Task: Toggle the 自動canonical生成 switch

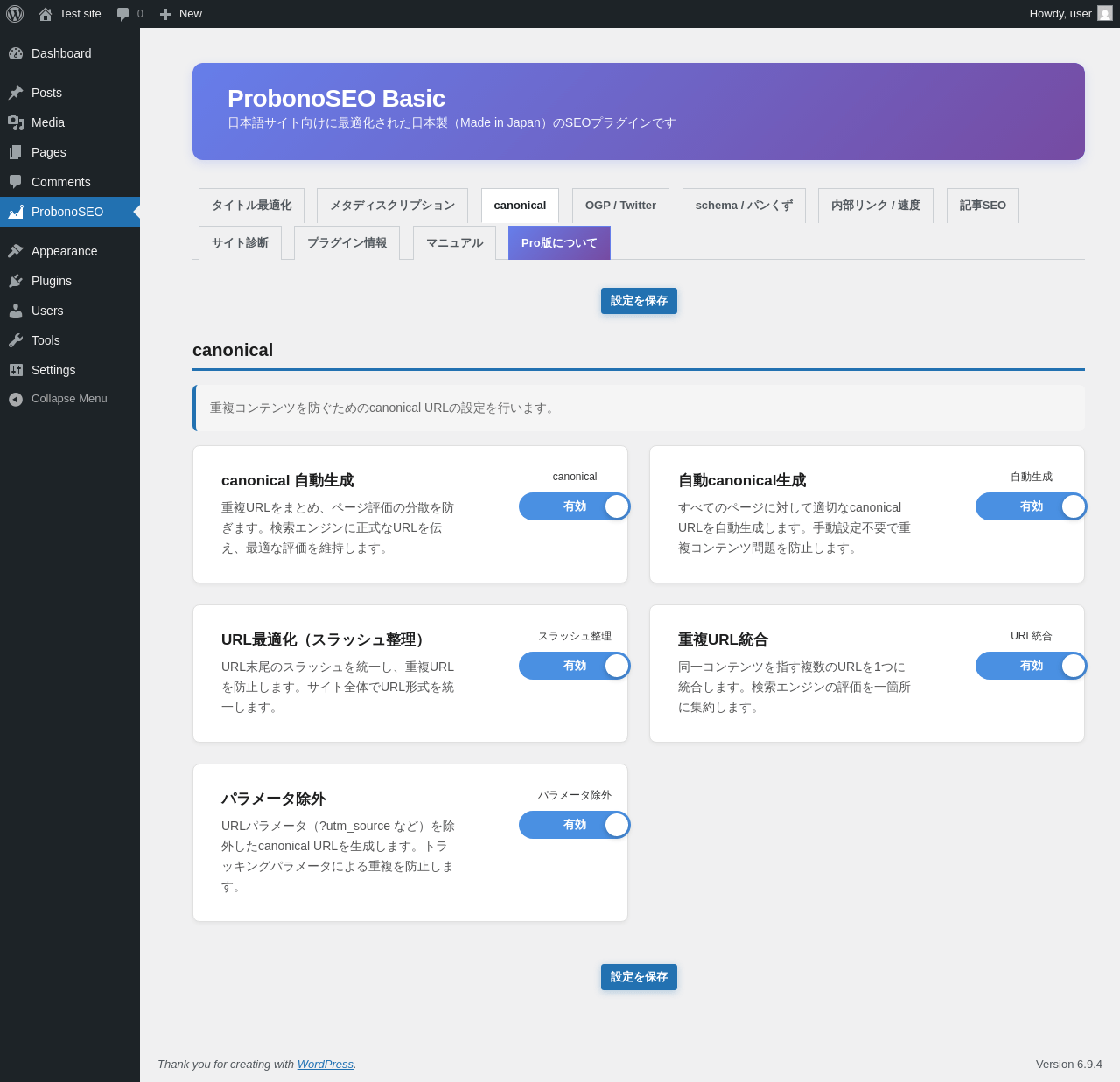Action: 1032,506
